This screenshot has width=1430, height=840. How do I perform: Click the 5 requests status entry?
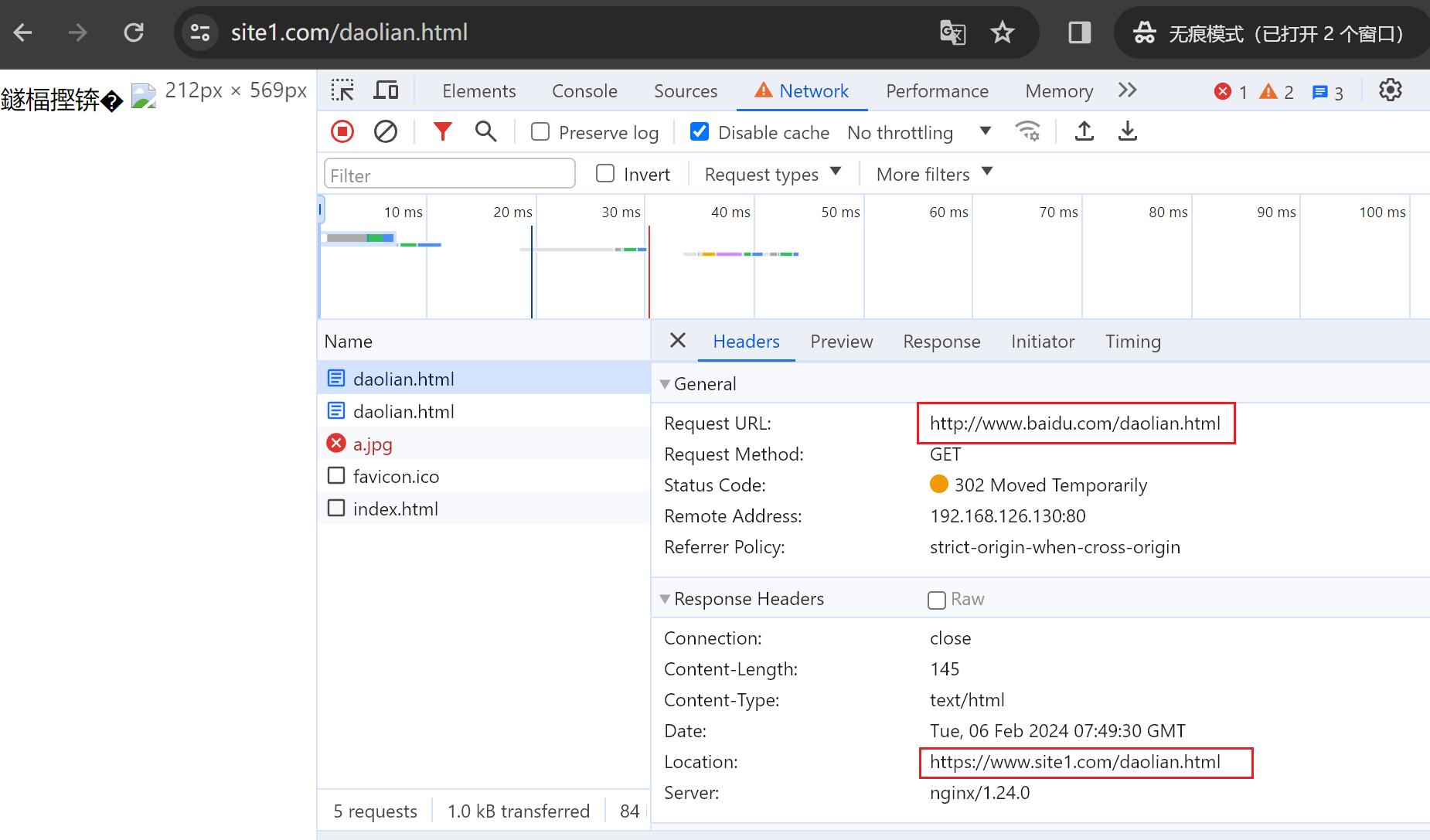[375, 811]
